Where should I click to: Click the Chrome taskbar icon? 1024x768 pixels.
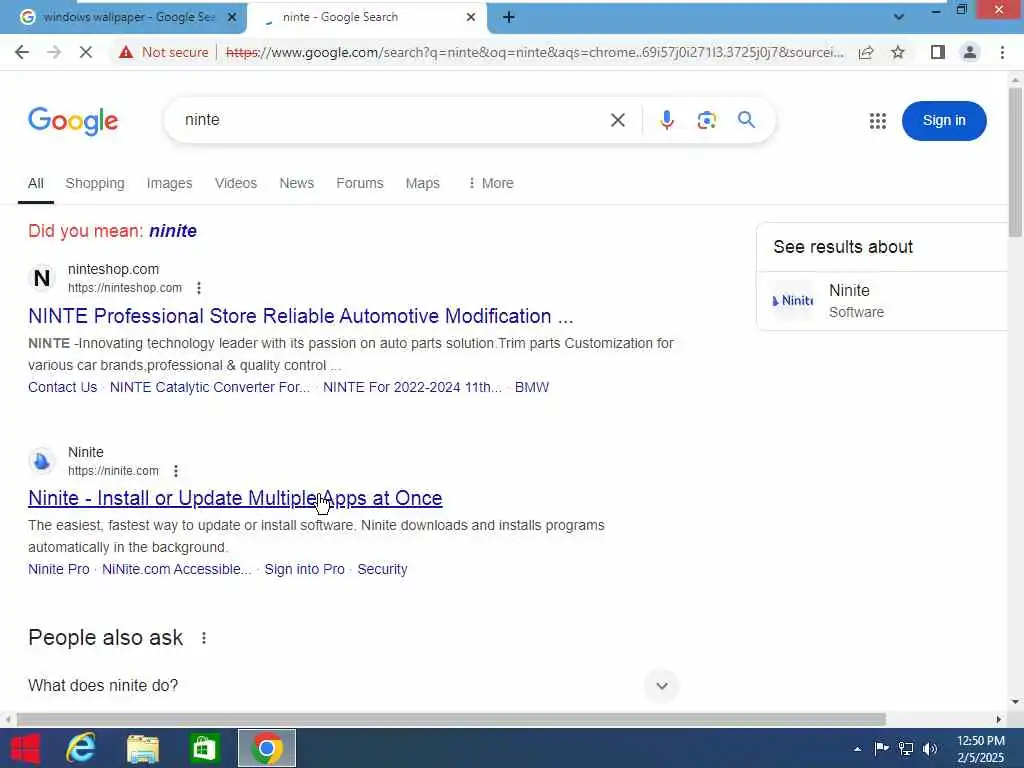[266, 748]
